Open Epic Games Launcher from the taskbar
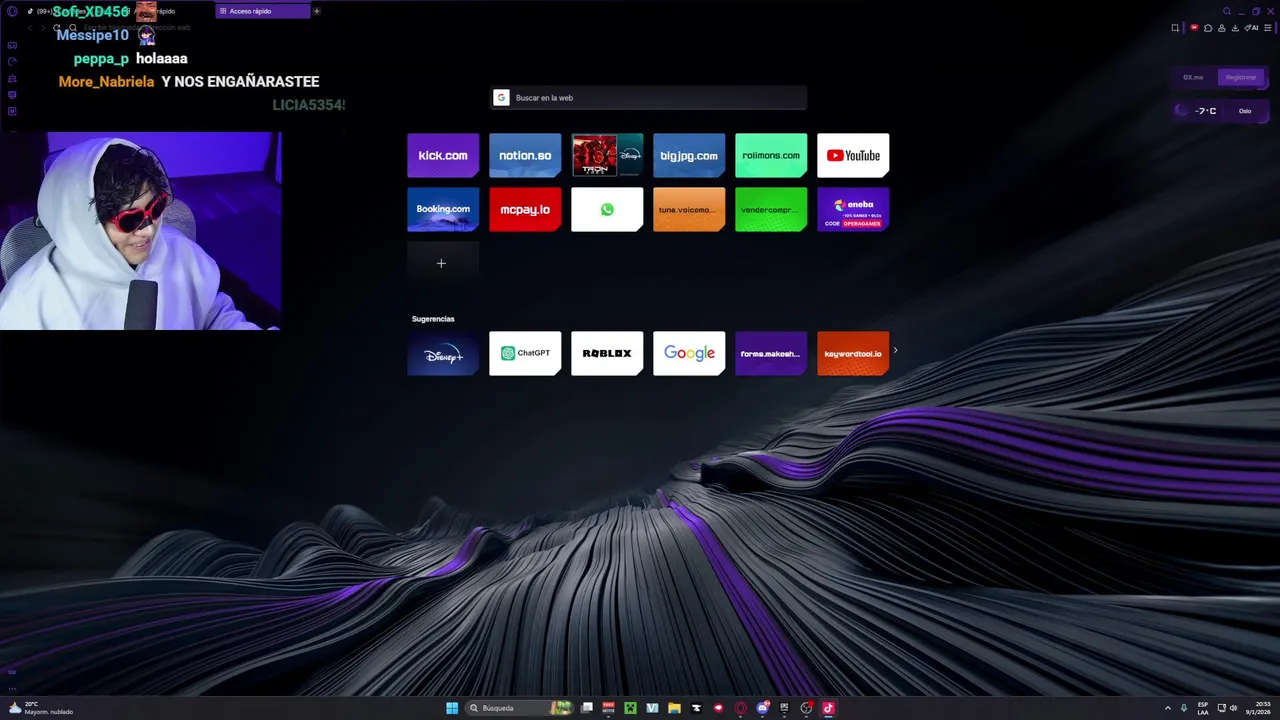 784,708
